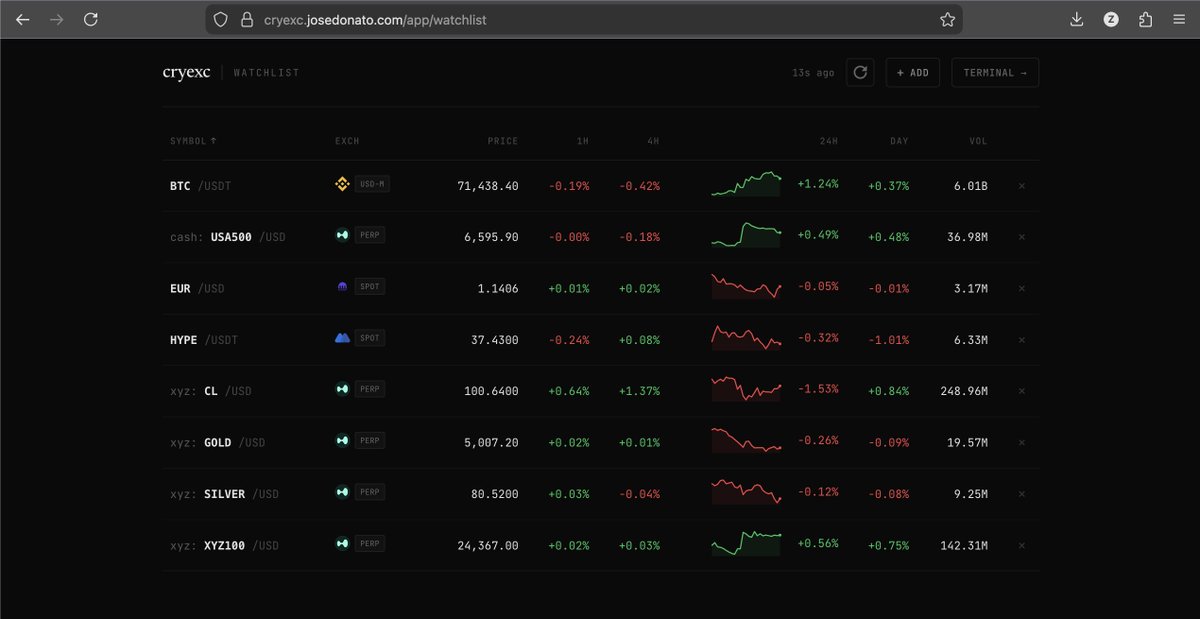
Task: Click the + ADD button
Action: tap(913, 73)
